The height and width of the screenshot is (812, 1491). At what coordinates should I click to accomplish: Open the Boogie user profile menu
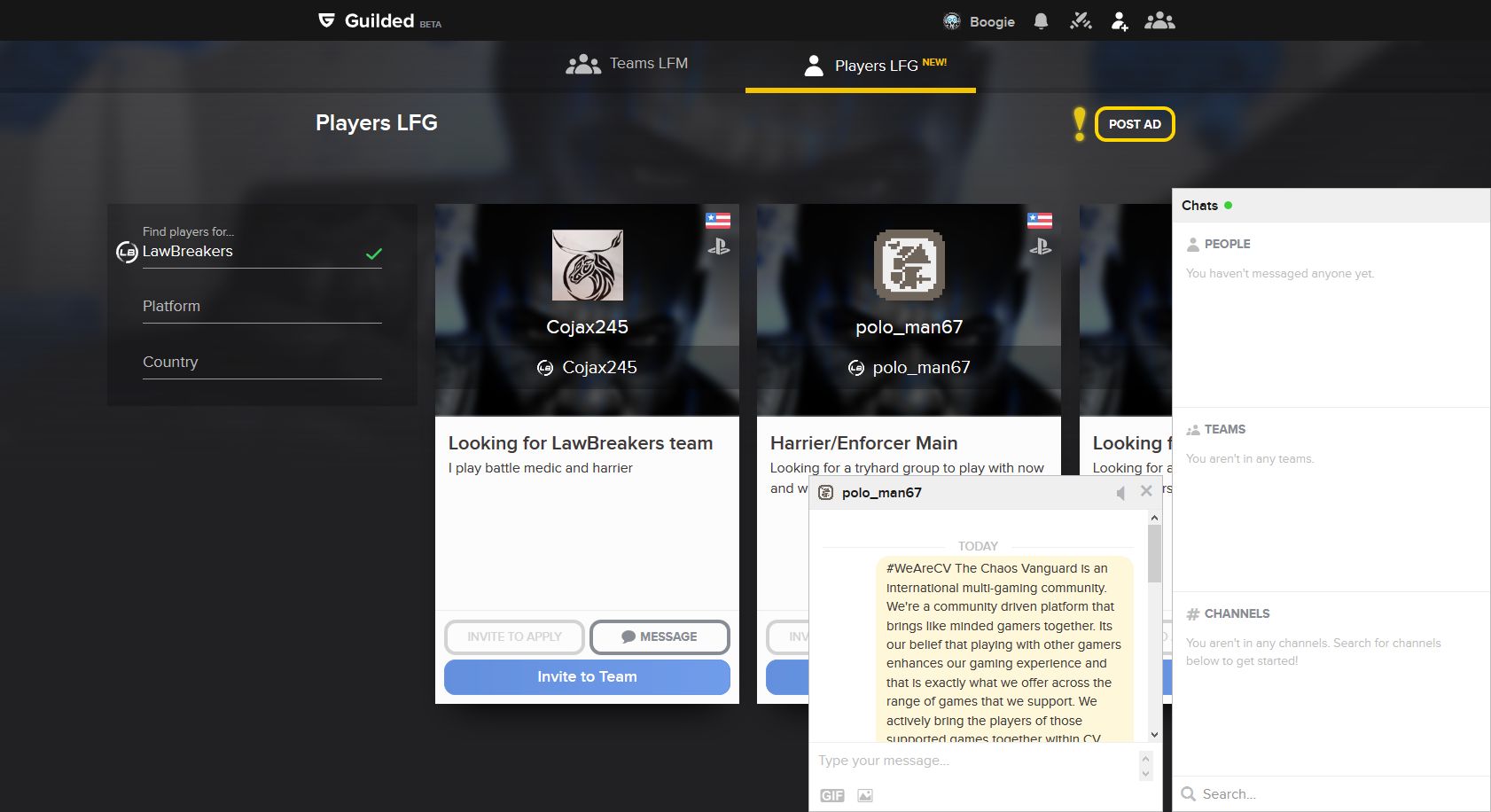click(x=979, y=21)
